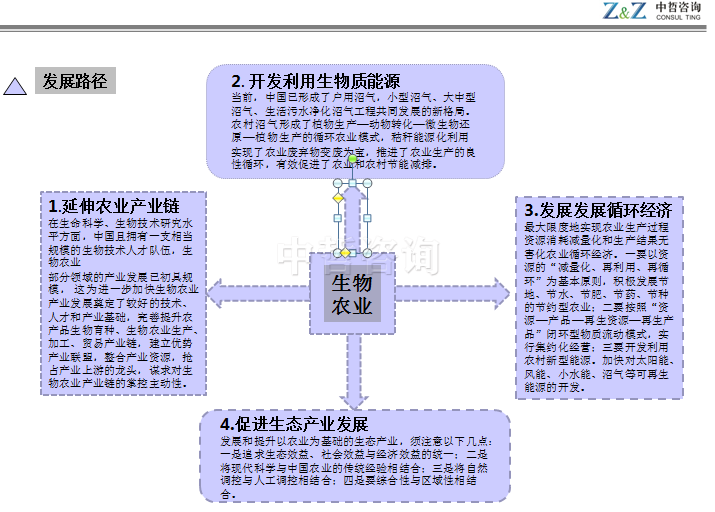Click the 1.延伸农业产业链 heading

(114, 206)
